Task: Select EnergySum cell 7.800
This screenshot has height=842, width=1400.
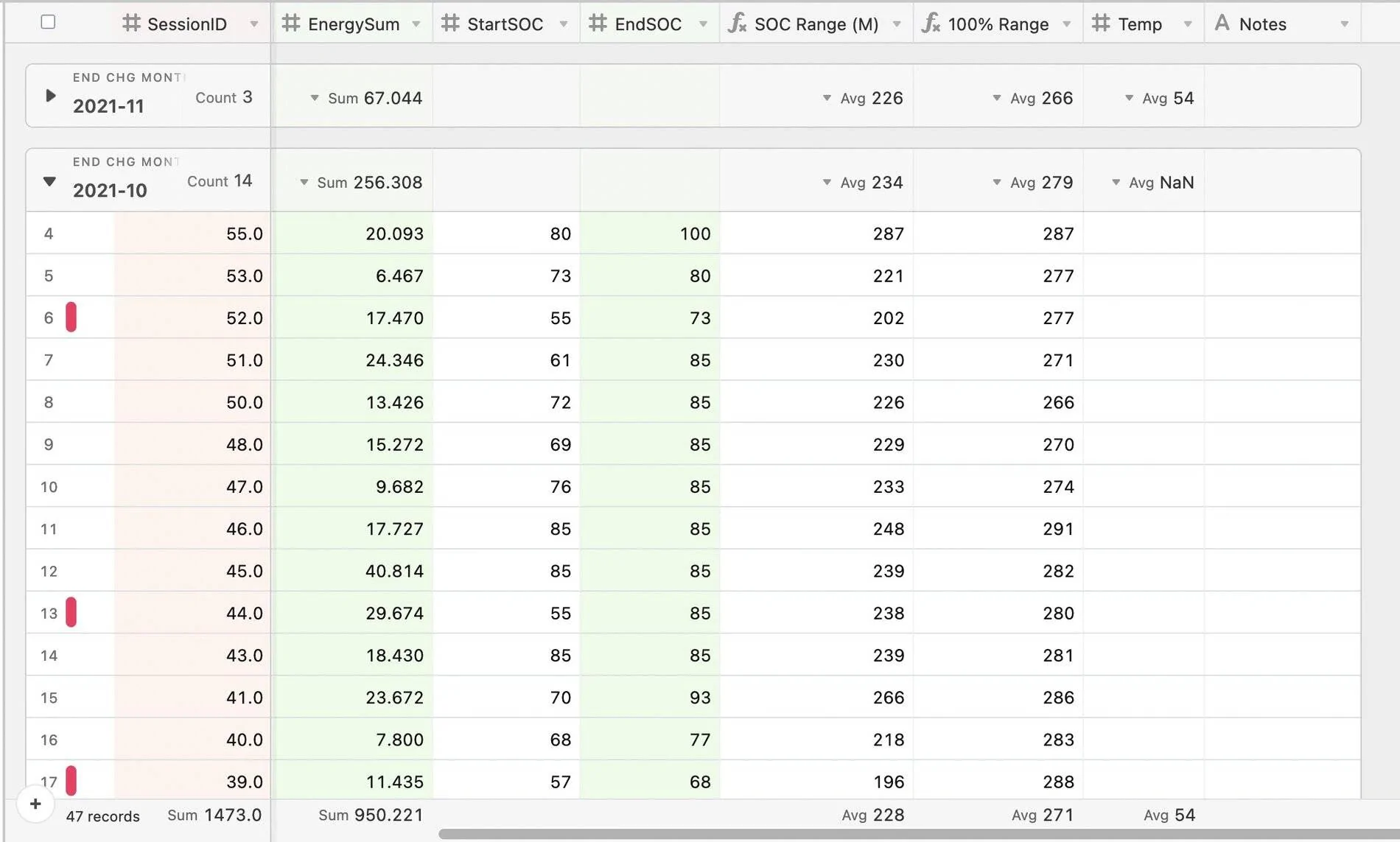Action: pyautogui.click(x=352, y=739)
